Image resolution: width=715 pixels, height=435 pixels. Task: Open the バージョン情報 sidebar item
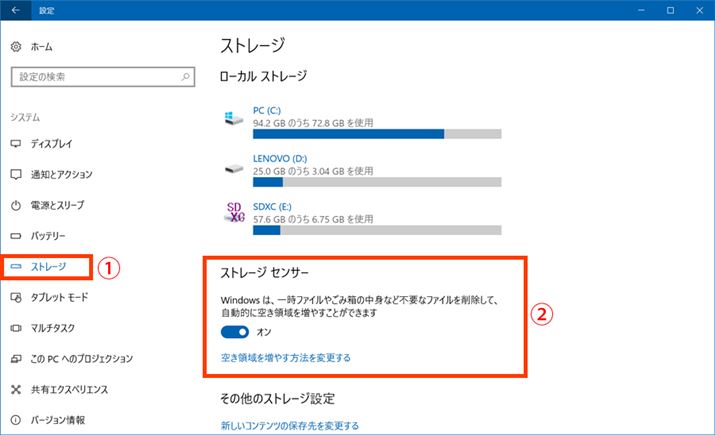pyautogui.click(x=57, y=420)
